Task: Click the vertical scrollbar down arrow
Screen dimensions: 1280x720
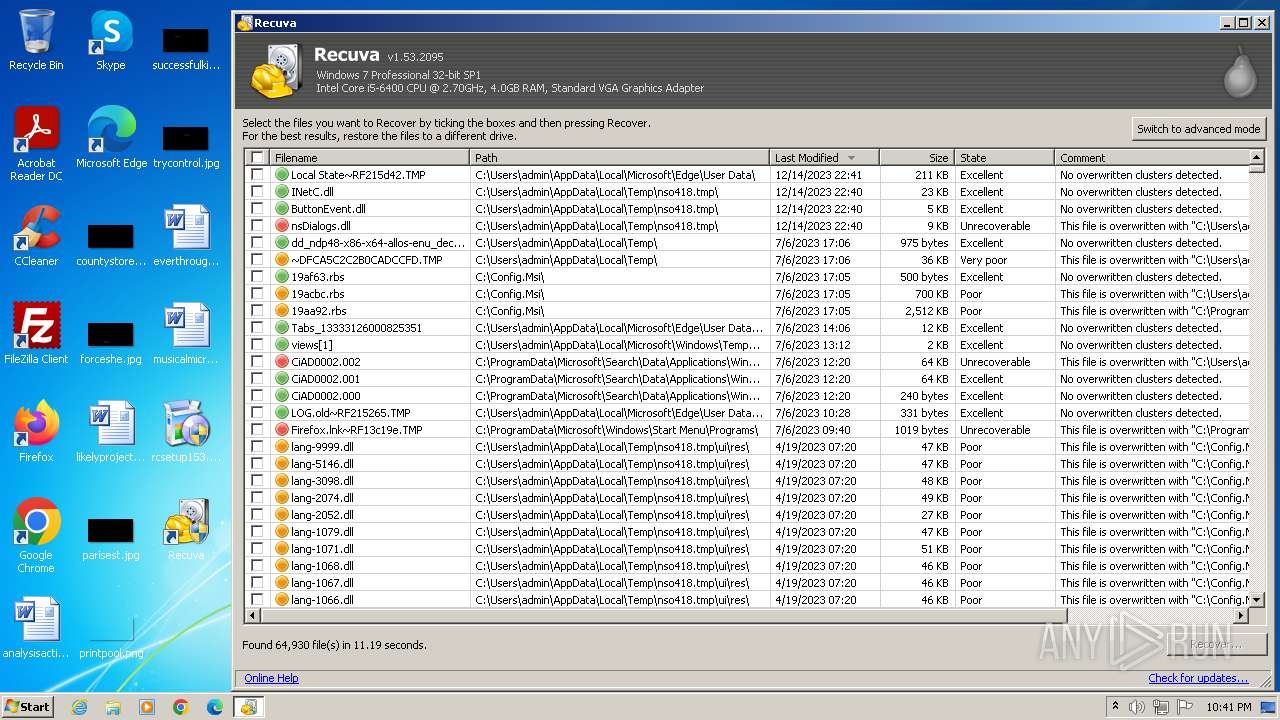Action: point(1257,600)
